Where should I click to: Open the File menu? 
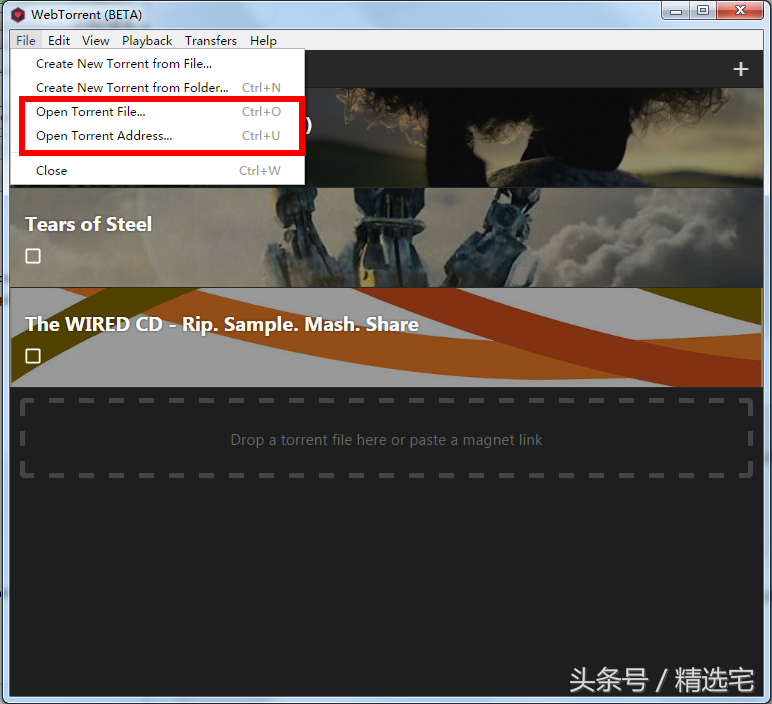(x=26, y=40)
